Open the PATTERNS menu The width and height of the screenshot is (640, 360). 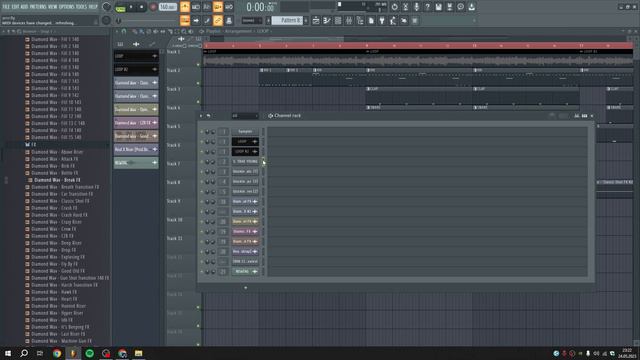coord(38,7)
